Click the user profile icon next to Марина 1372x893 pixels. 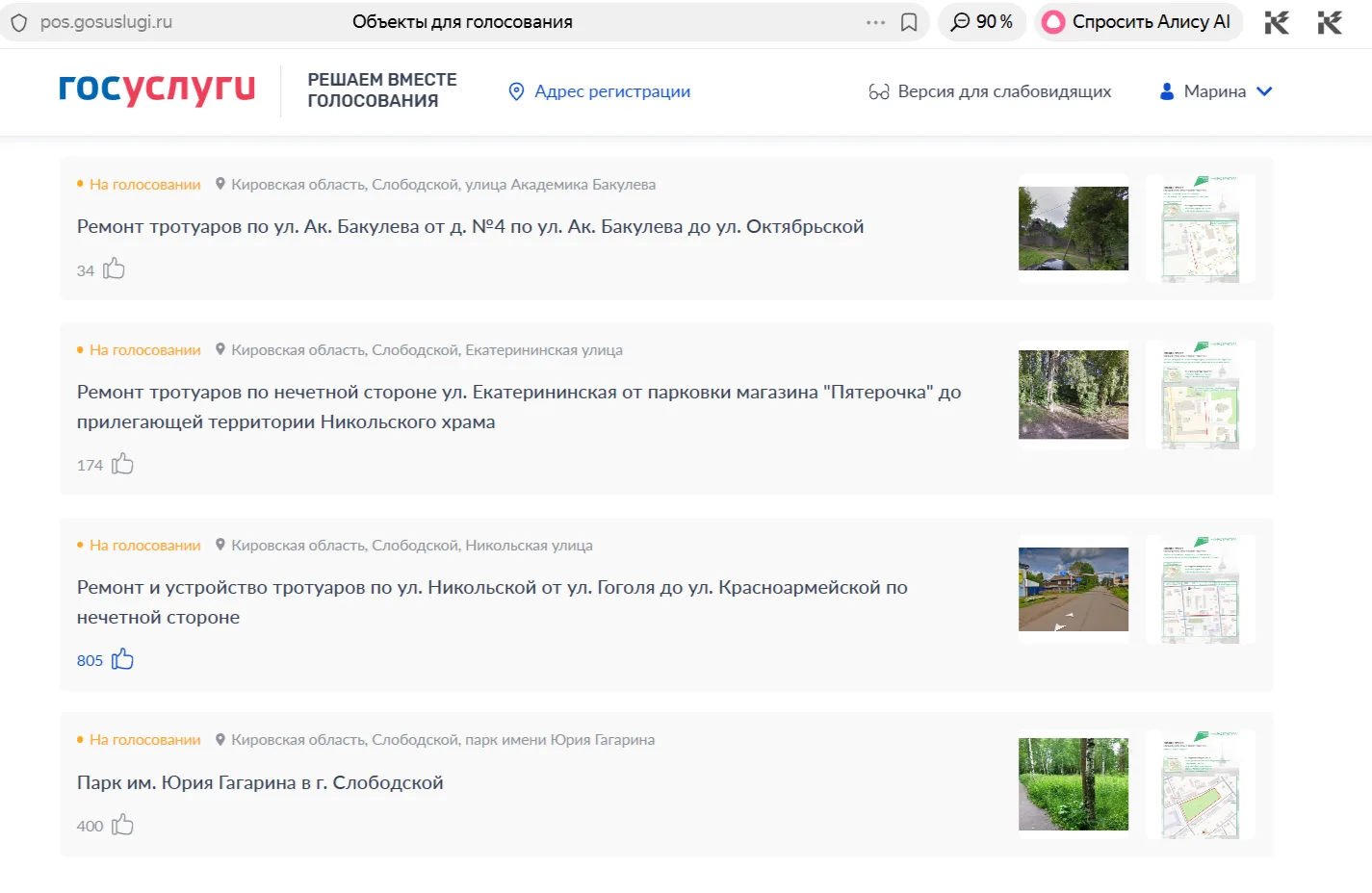pos(1167,91)
